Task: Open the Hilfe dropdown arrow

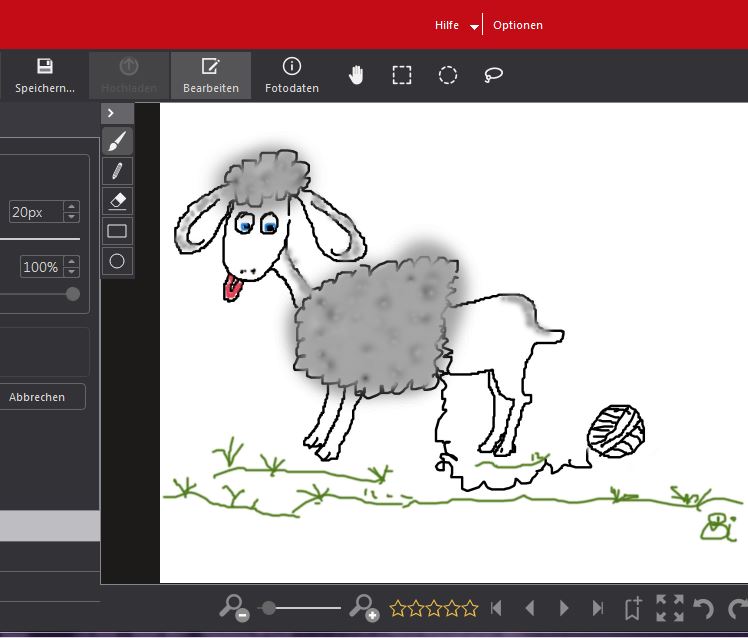Action: point(474,26)
